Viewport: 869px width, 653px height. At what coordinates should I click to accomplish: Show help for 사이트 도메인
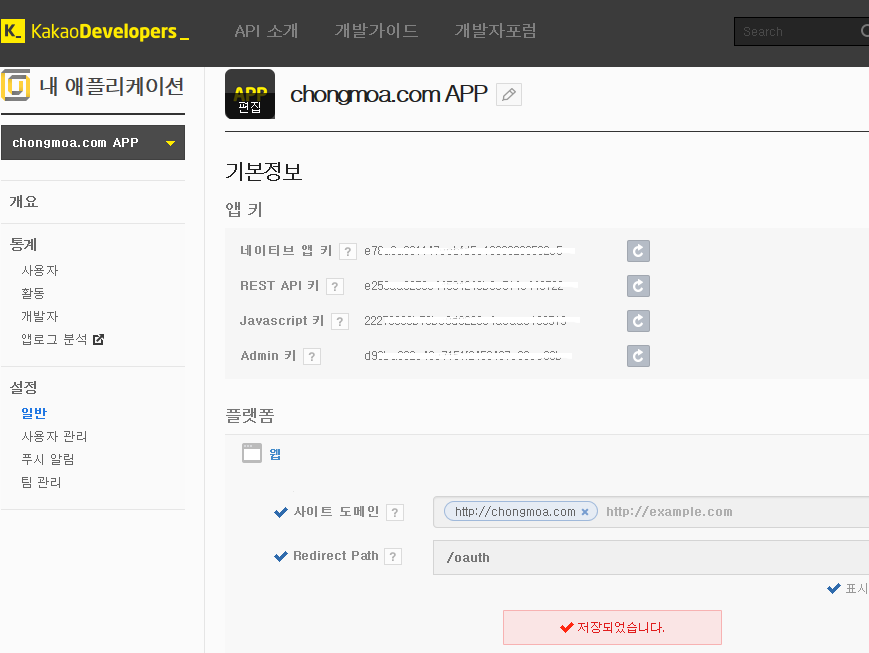pos(395,512)
